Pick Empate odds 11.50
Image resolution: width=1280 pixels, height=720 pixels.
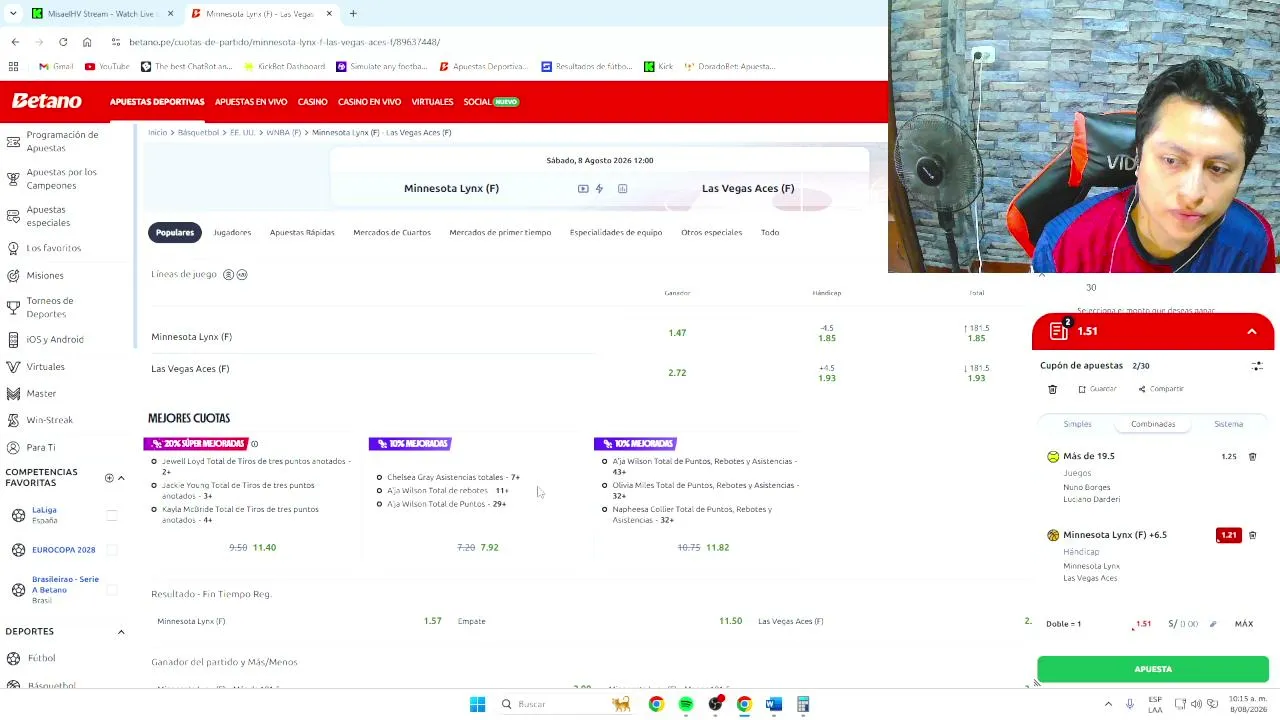pos(730,621)
